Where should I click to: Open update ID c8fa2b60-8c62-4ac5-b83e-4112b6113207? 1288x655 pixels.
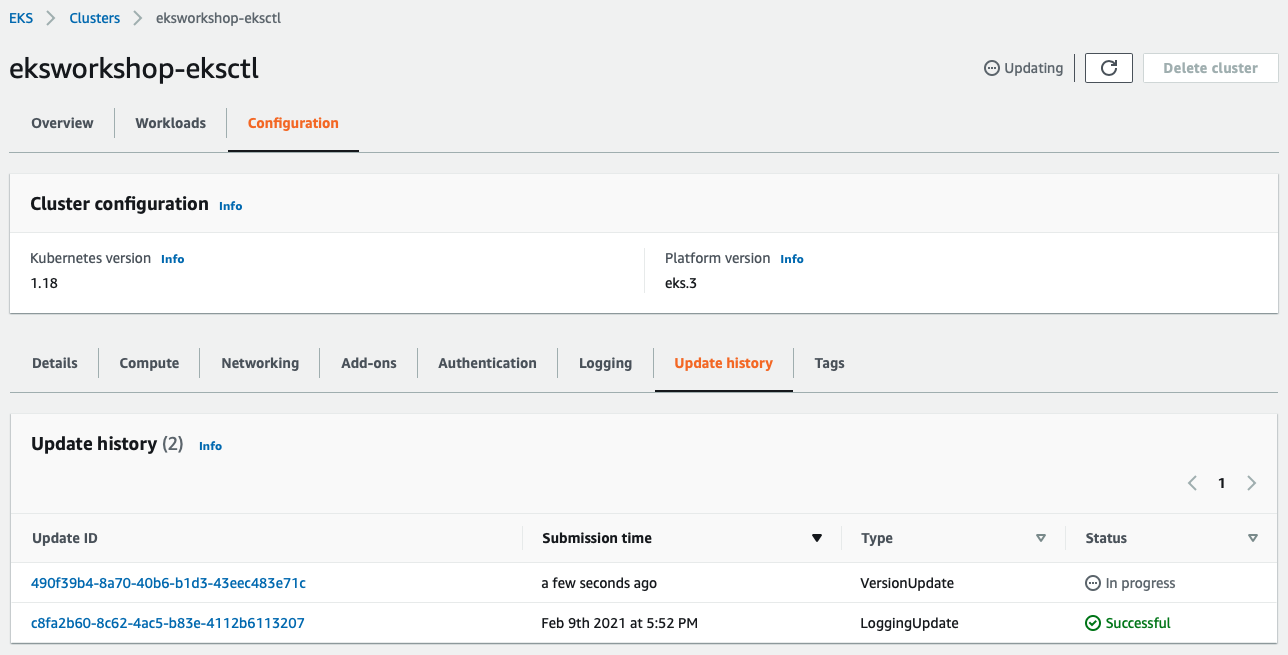click(168, 623)
